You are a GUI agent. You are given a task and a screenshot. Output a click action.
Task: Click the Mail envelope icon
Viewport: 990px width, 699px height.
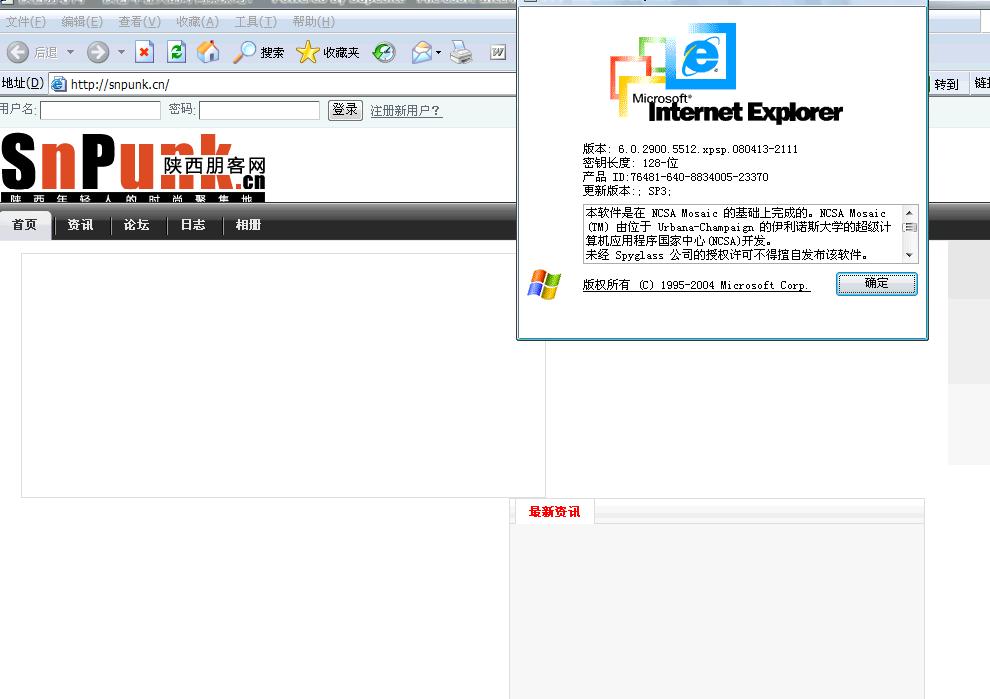point(421,52)
